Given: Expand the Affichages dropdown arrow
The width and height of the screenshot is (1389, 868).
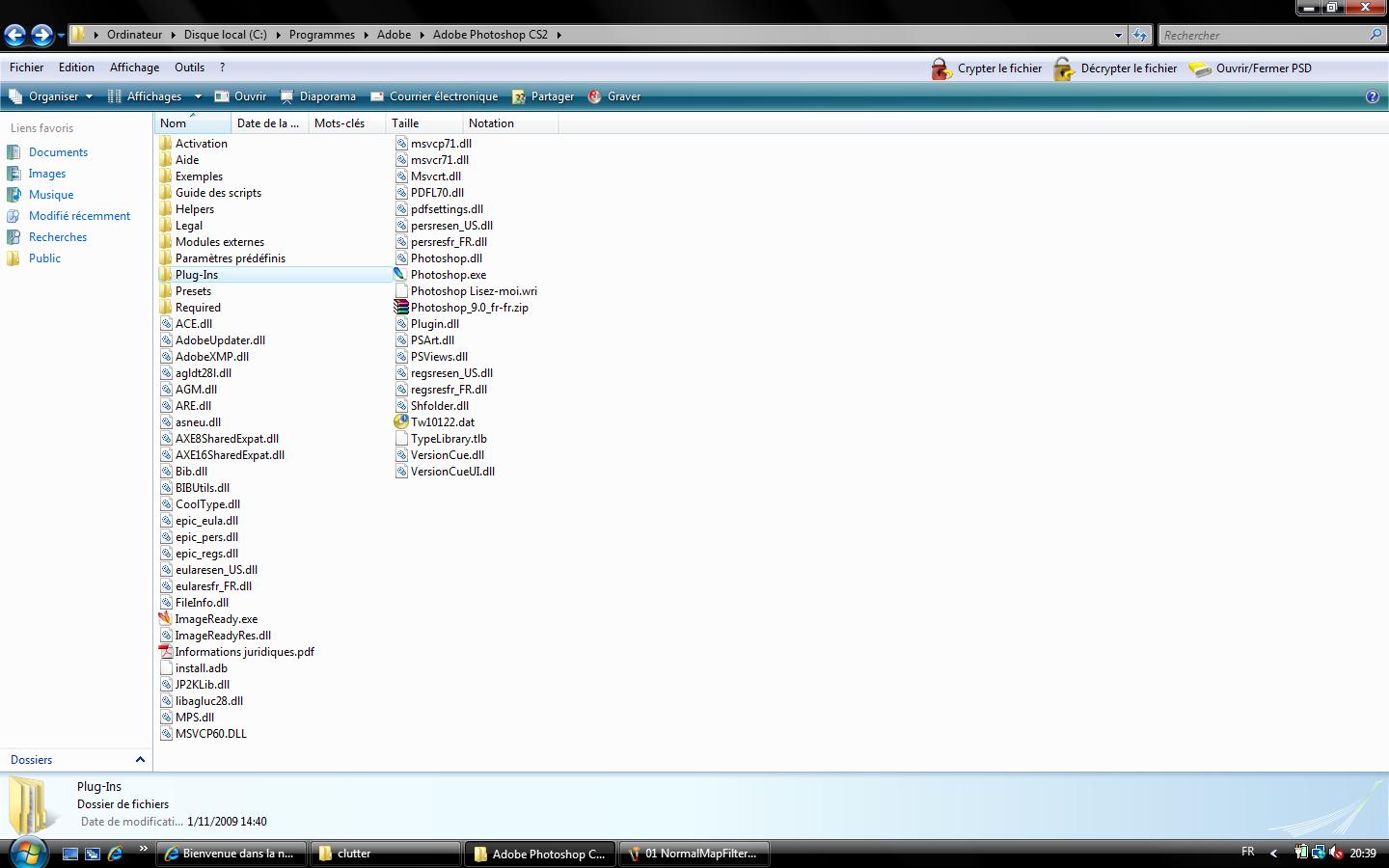Looking at the screenshot, I should [x=198, y=96].
